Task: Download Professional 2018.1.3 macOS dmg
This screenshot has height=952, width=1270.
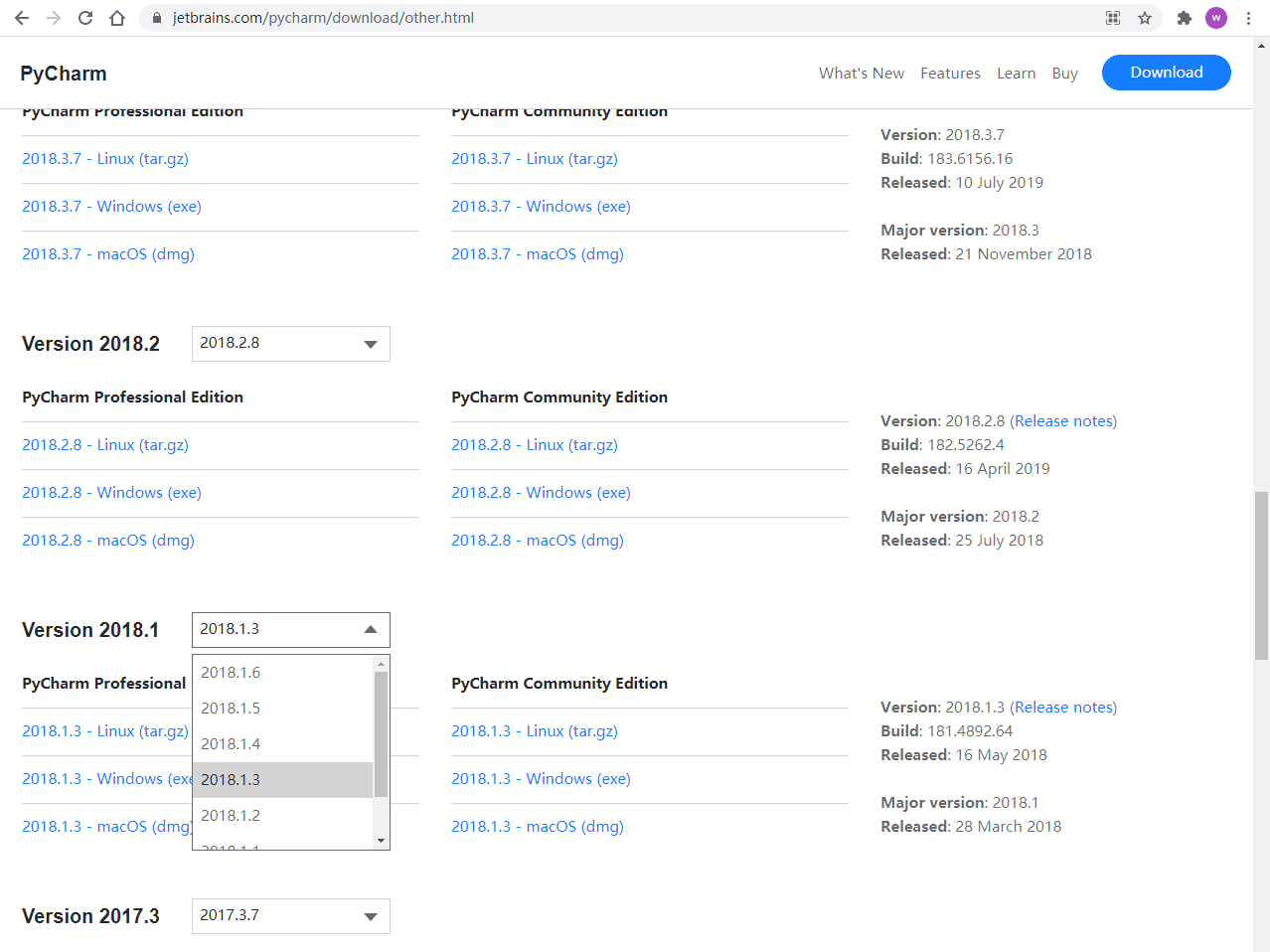Action: pos(107,827)
